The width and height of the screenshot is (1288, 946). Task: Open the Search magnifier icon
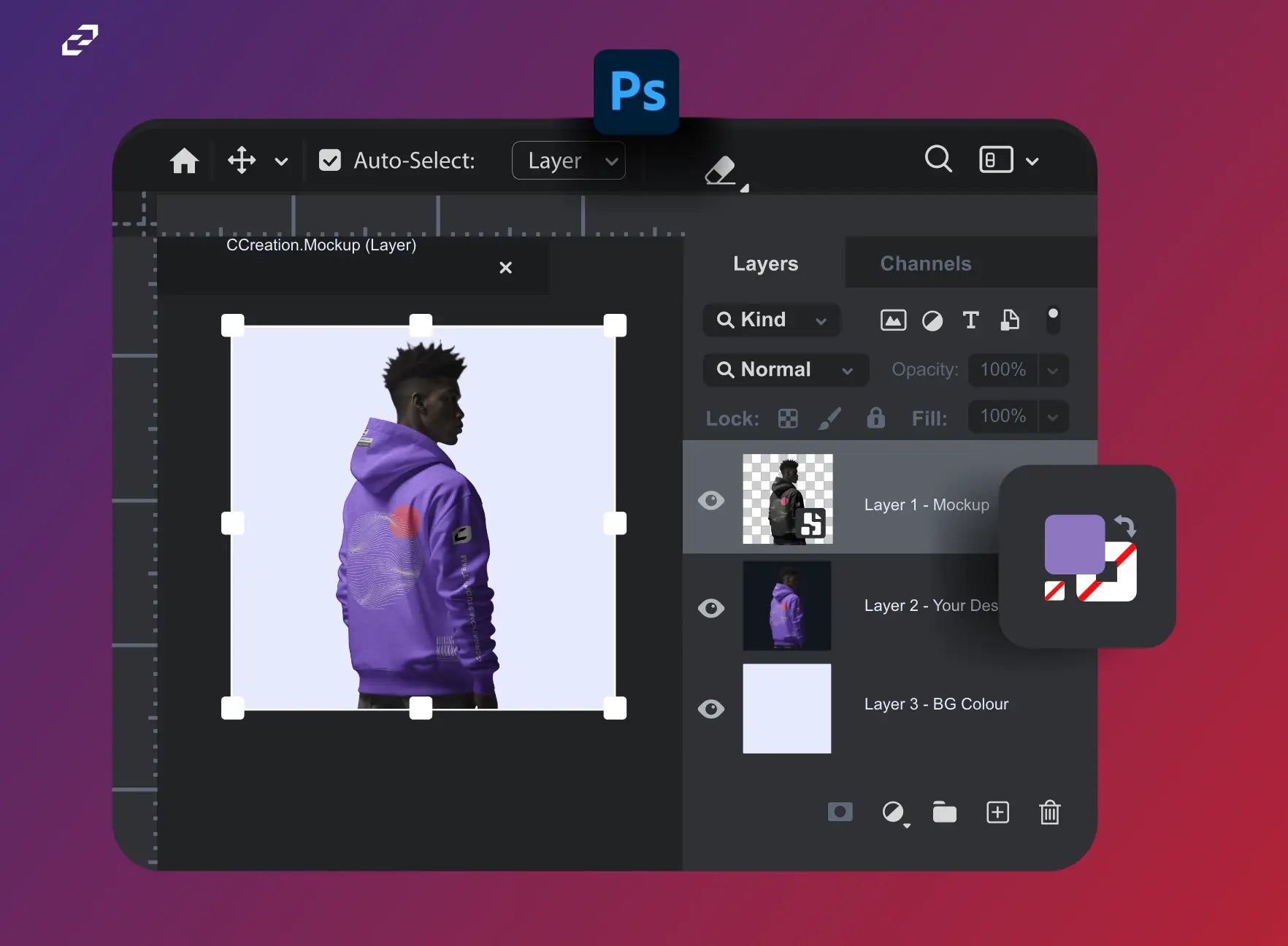[938, 158]
